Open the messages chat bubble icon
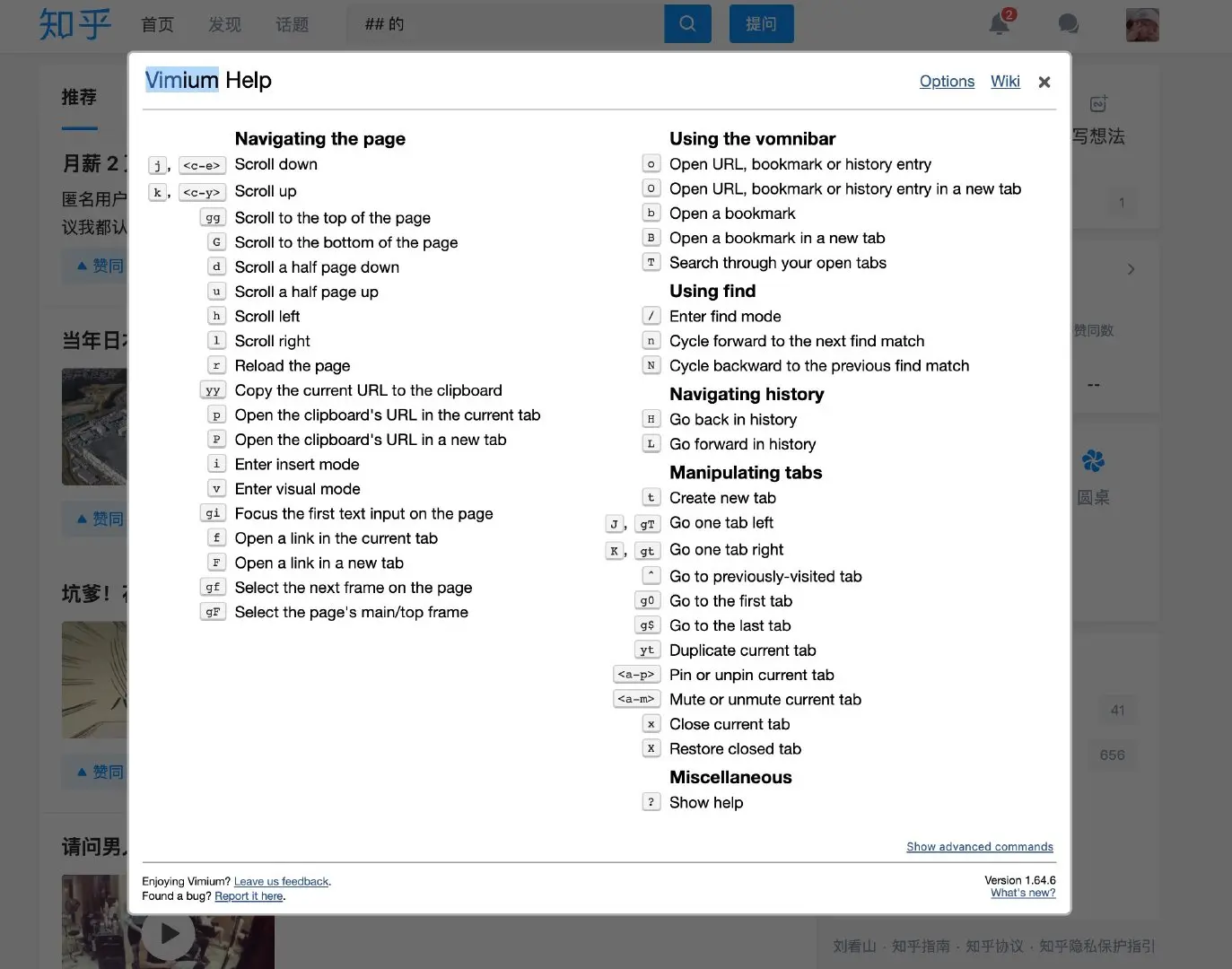1232x969 pixels. (x=1068, y=23)
